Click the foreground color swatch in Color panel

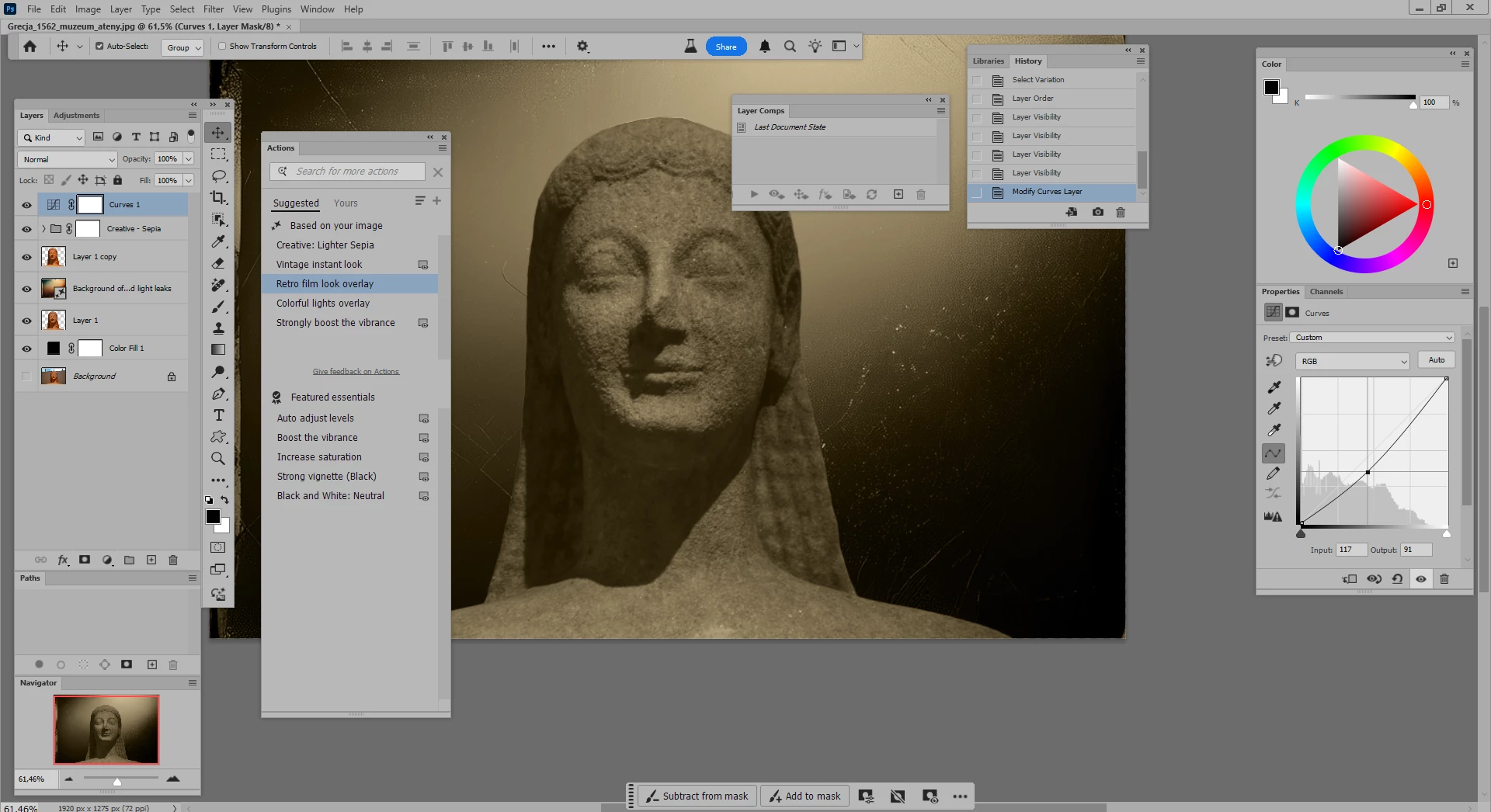(1271, 87)
